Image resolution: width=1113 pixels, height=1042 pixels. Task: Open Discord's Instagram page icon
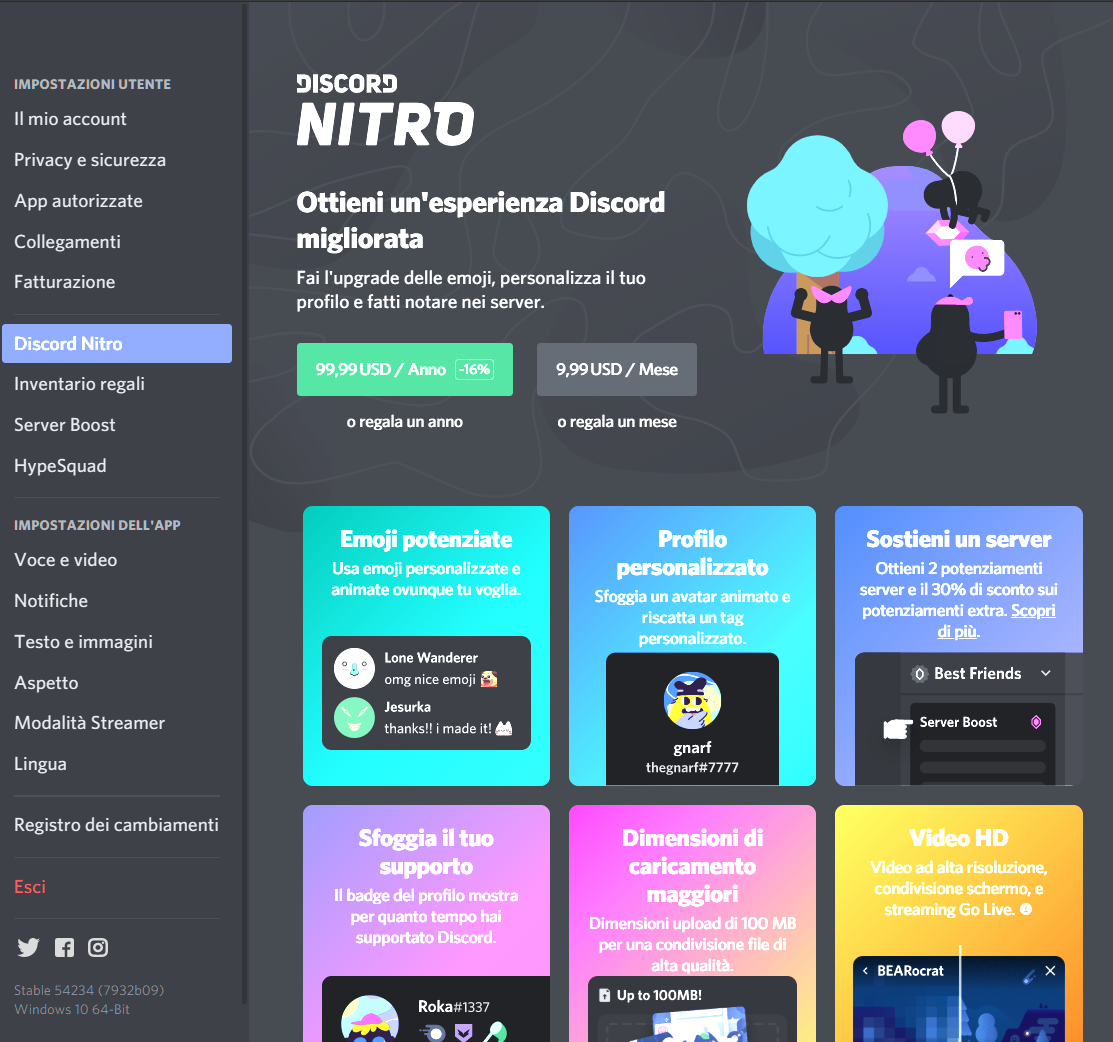pyautogui.click(x=98, y=948)
